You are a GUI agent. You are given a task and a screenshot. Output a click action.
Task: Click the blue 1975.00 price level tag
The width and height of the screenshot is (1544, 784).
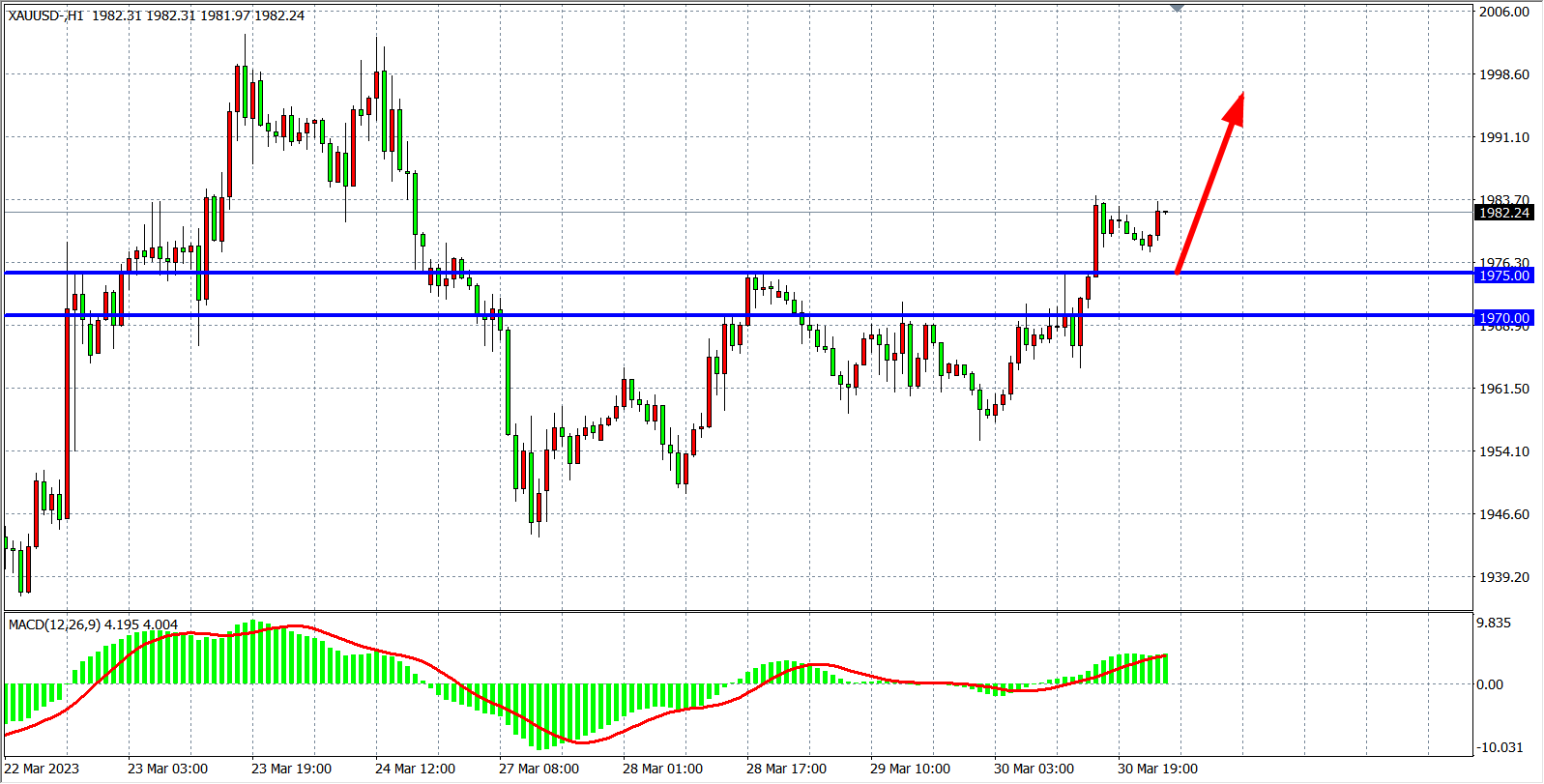pyautogui.click(x=1503, y=276)
